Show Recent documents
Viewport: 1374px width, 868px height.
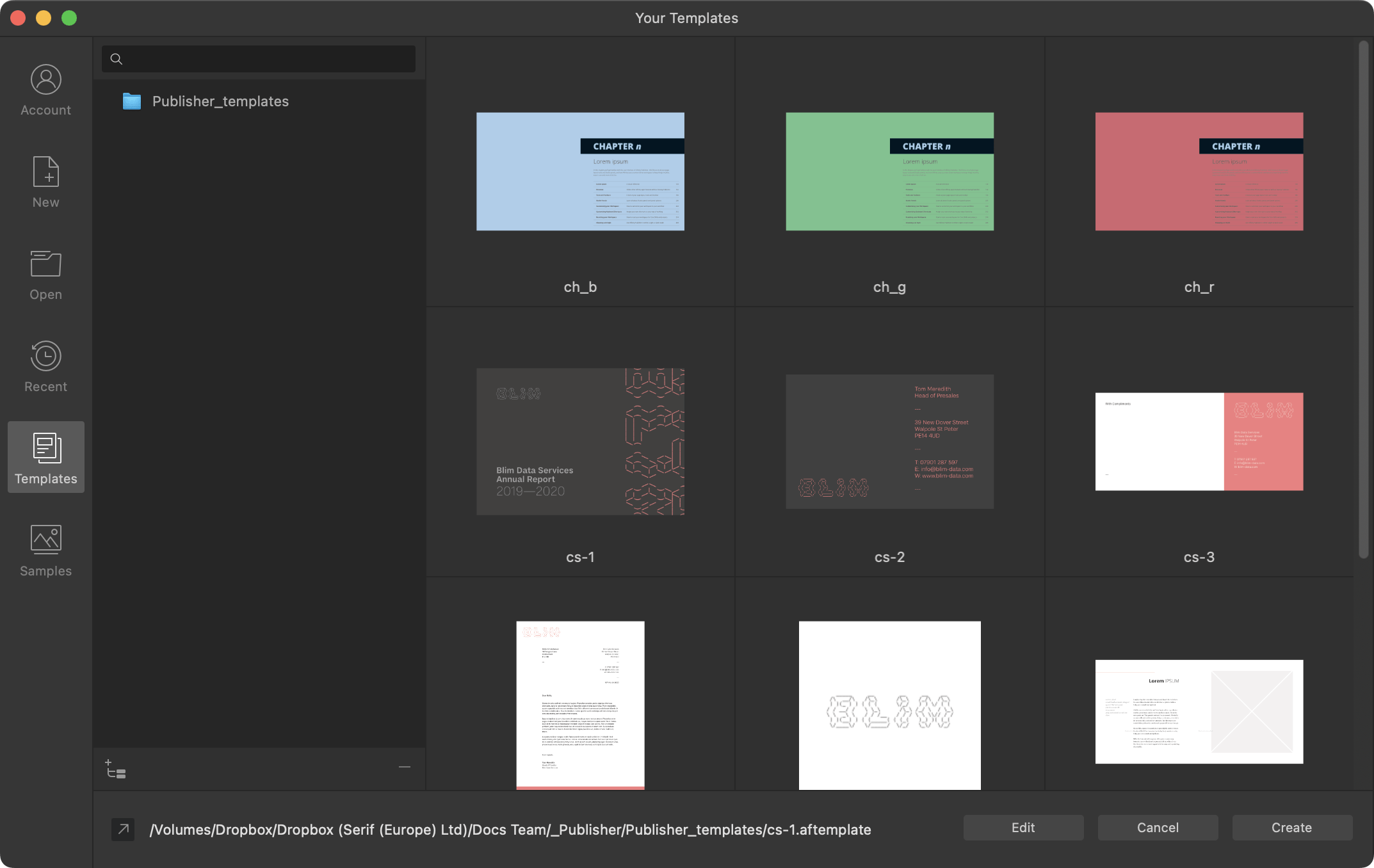click(45, 365)
